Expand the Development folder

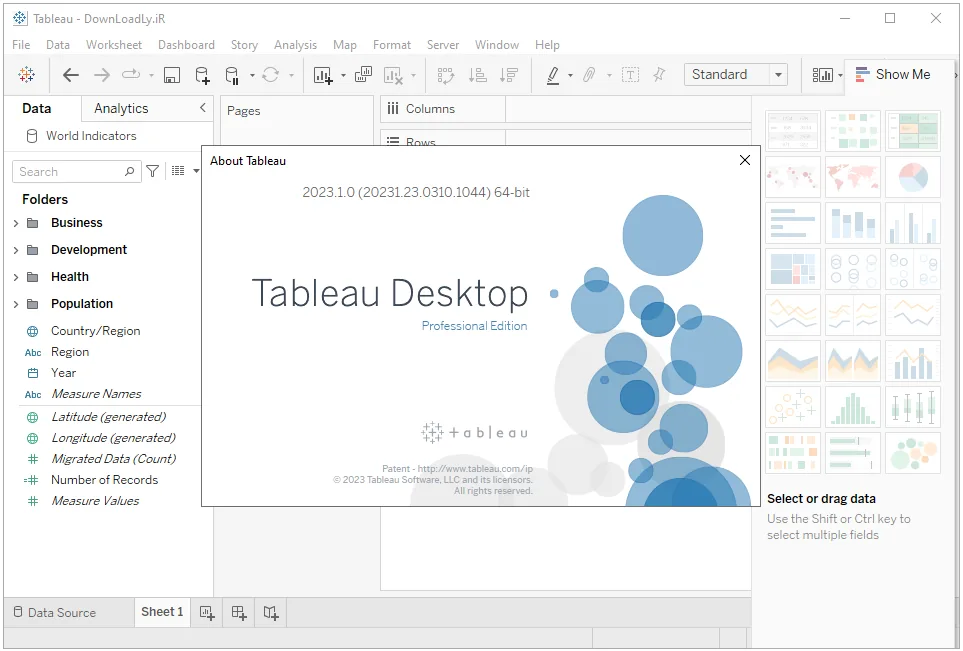point(16,251)
